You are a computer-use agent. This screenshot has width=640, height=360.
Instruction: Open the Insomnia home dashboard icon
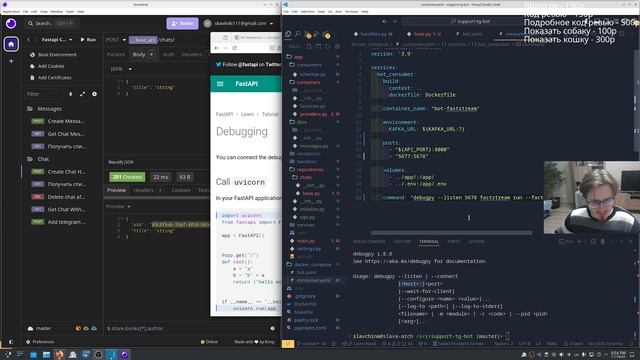tap(11, 44)
